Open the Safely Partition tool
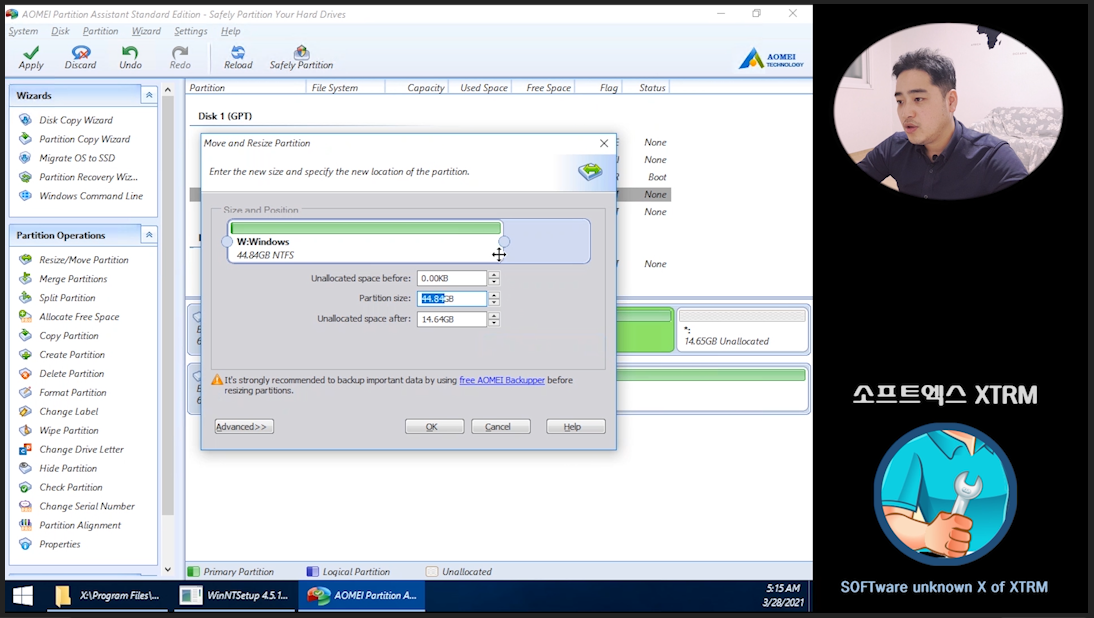This screenshot has height=618, width=1094. (301, 58)
